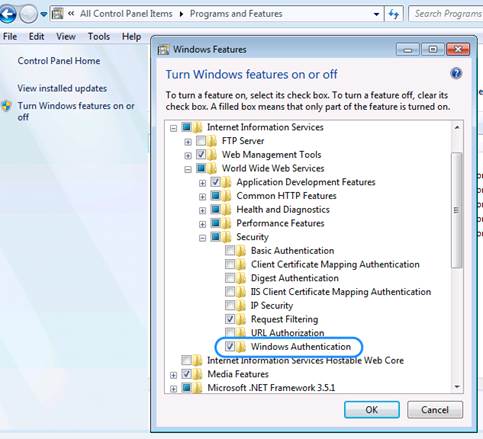Open the help question mark icon
Screen dimensions: 483x439
pyautogui.click(x=456, y=73)
